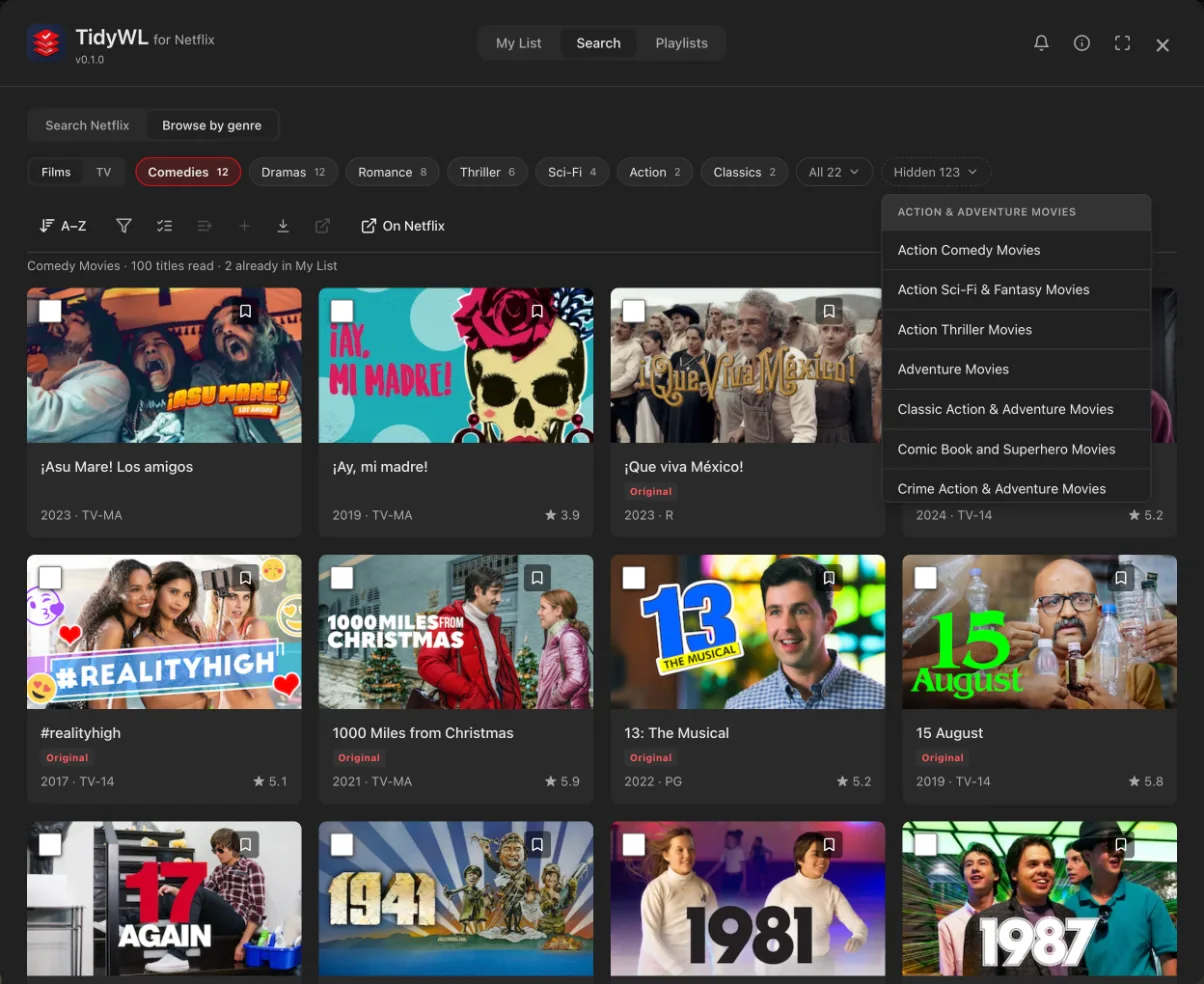Choose Action Comedy Movies from dropdown
Image resolution: width=1204 pixels, height=984 pixels.
click(1016, 250)
